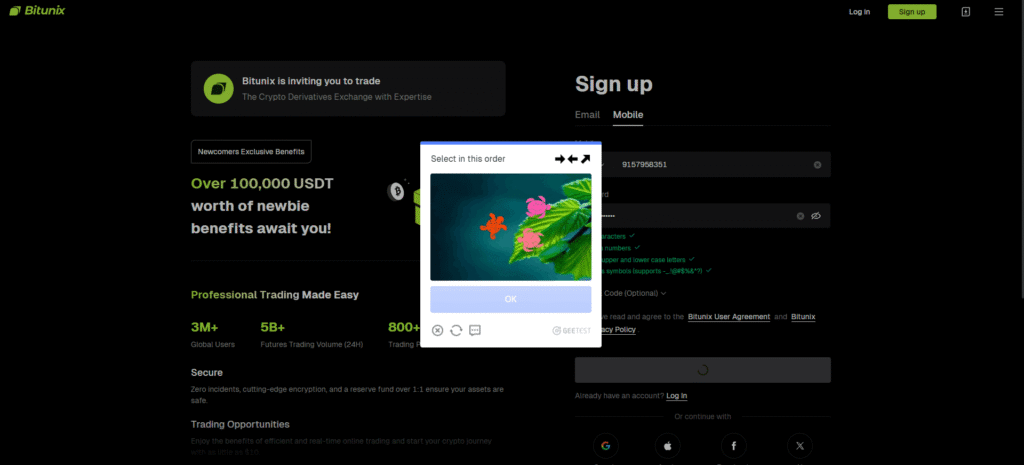Image resolution: width=1024 pixels, height=465 pixels.
Task: Switch to the Email sign-up tab
Action: (x=587, y=115)
